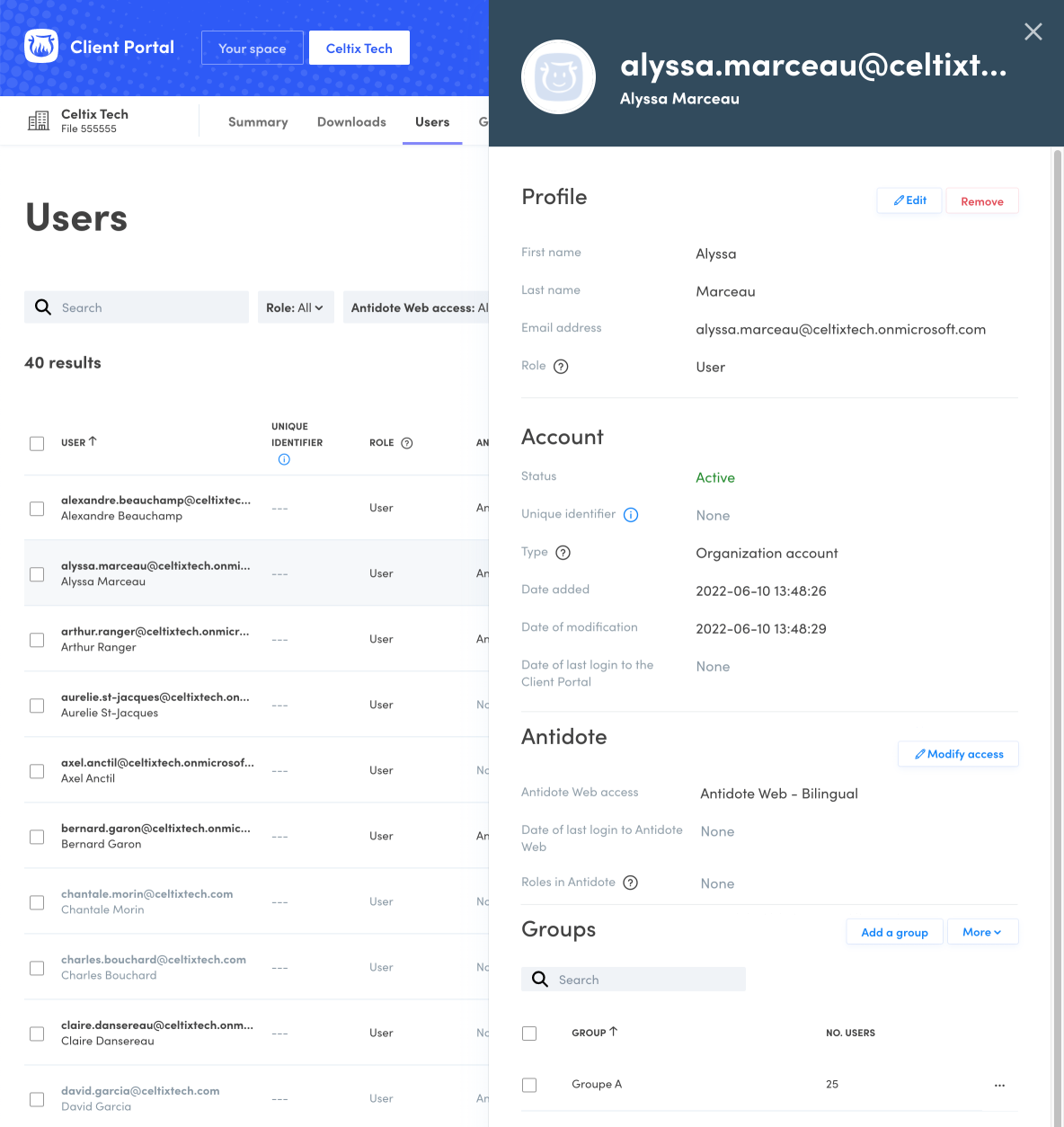Click the Roles in Antidote help icon
The image size is (1064, 1127).
[631, 883]
